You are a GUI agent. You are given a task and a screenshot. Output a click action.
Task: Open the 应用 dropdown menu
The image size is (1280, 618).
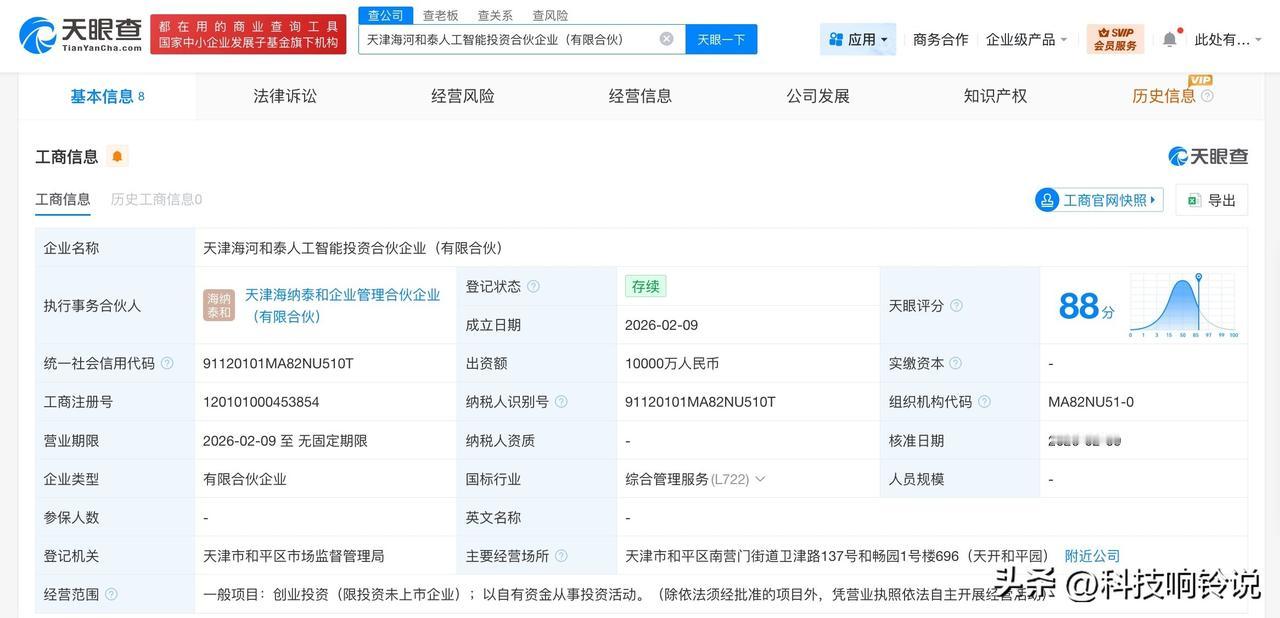coord(858,39)
